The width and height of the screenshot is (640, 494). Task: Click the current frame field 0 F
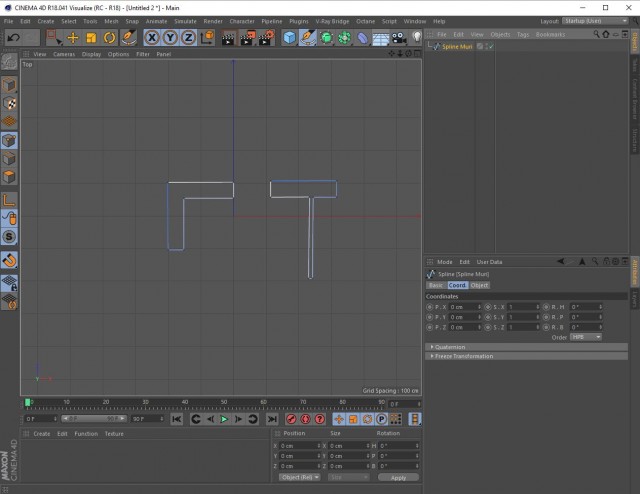pos(404,404)
